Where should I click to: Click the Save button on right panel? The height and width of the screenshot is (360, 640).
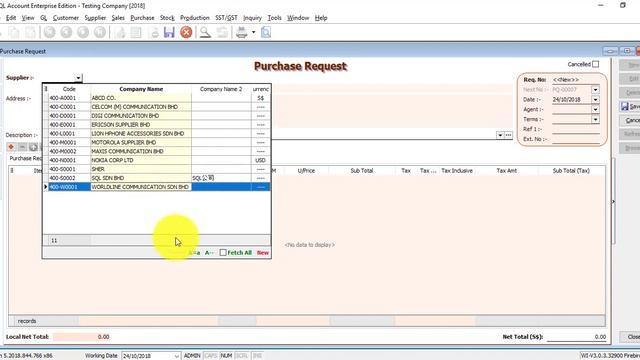pos(630,107)
